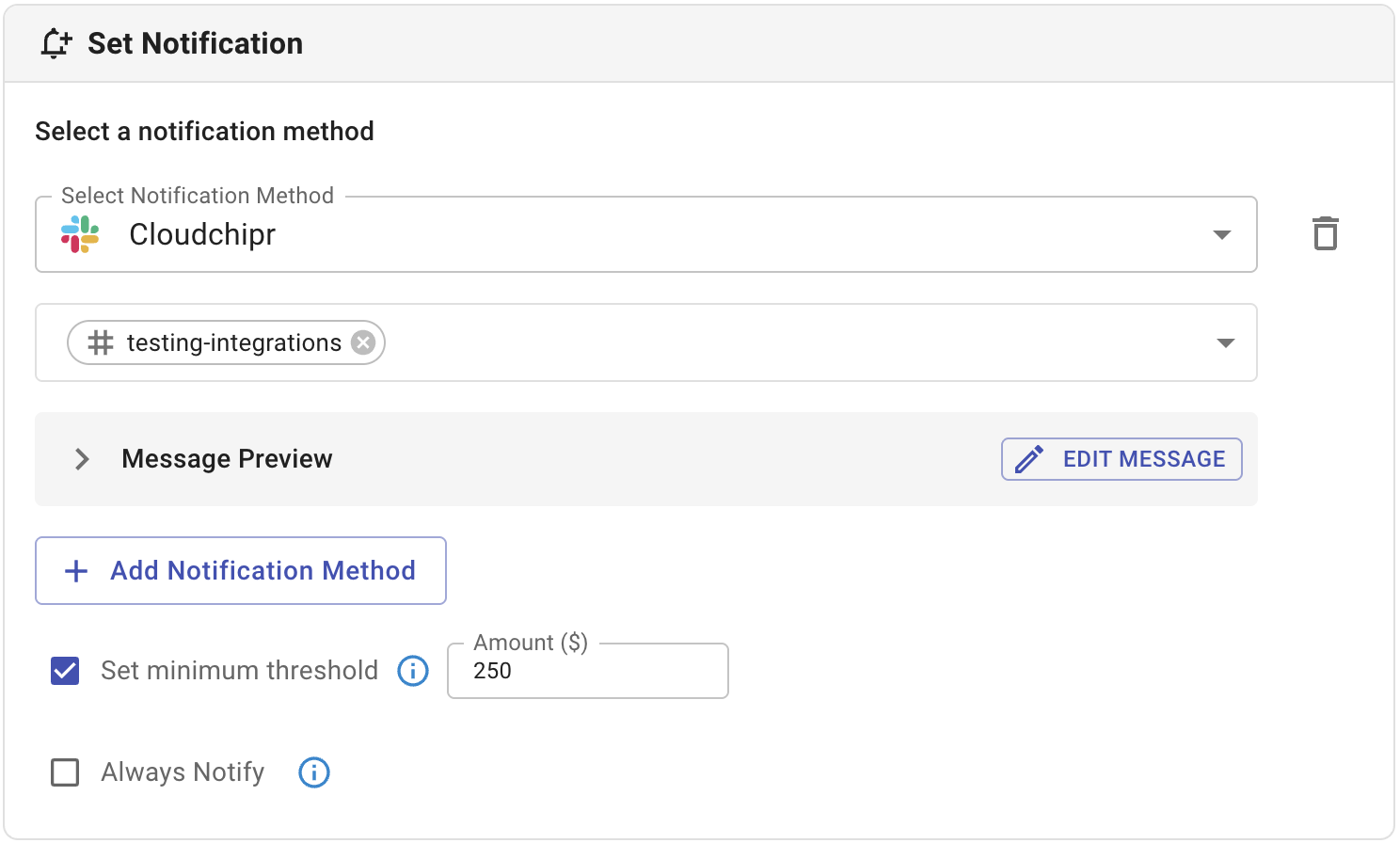Viewport: 1400px width, 843px height.
Task: Expand the Message Preview chevron
Action: pos(82,459)
